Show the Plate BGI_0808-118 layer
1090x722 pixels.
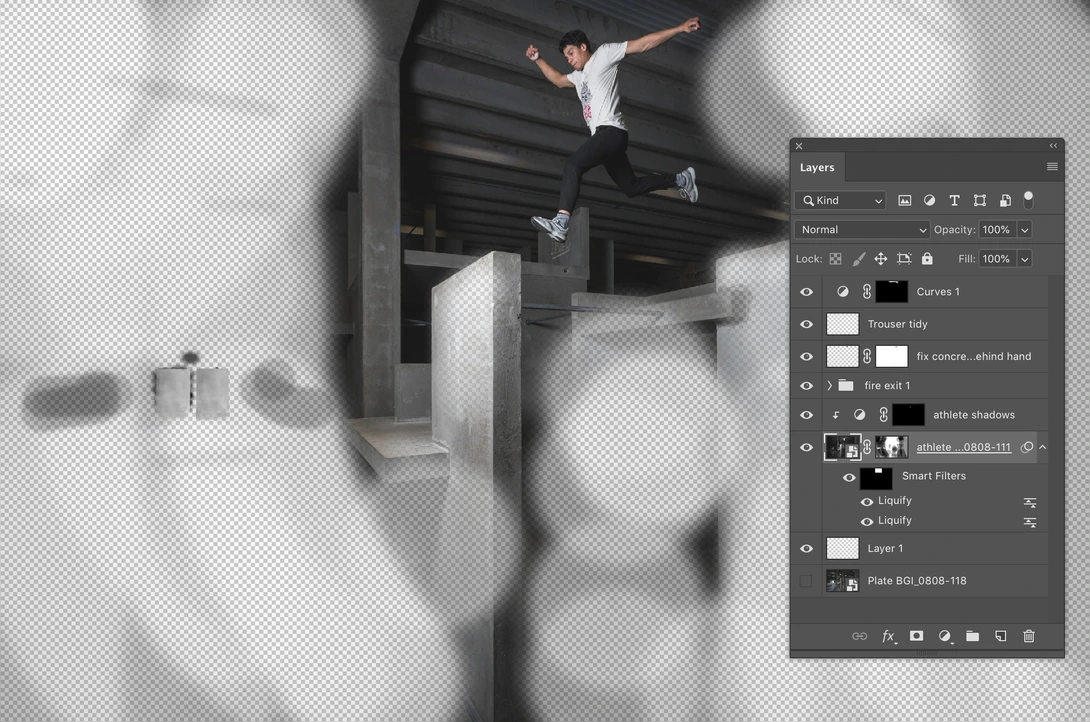pyautogui.click(x=806, y=581)
